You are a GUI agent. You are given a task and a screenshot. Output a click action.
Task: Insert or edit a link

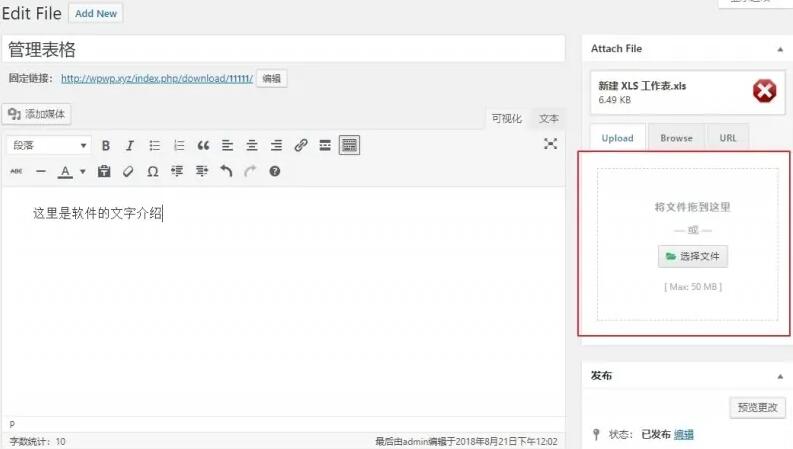[301, 146]
